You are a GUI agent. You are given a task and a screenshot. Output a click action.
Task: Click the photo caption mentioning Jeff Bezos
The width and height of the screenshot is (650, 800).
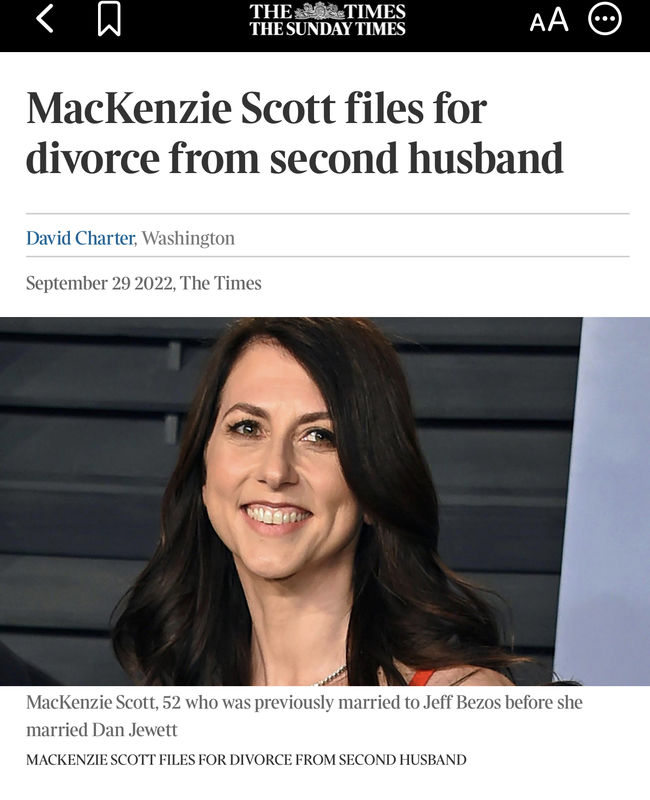(304, 715)
